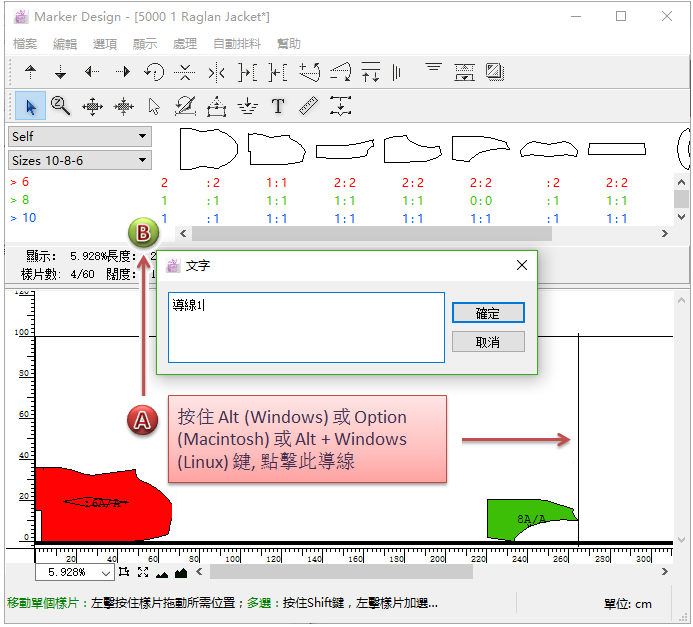Select the ruler measure tool

[x=308, y=105]
